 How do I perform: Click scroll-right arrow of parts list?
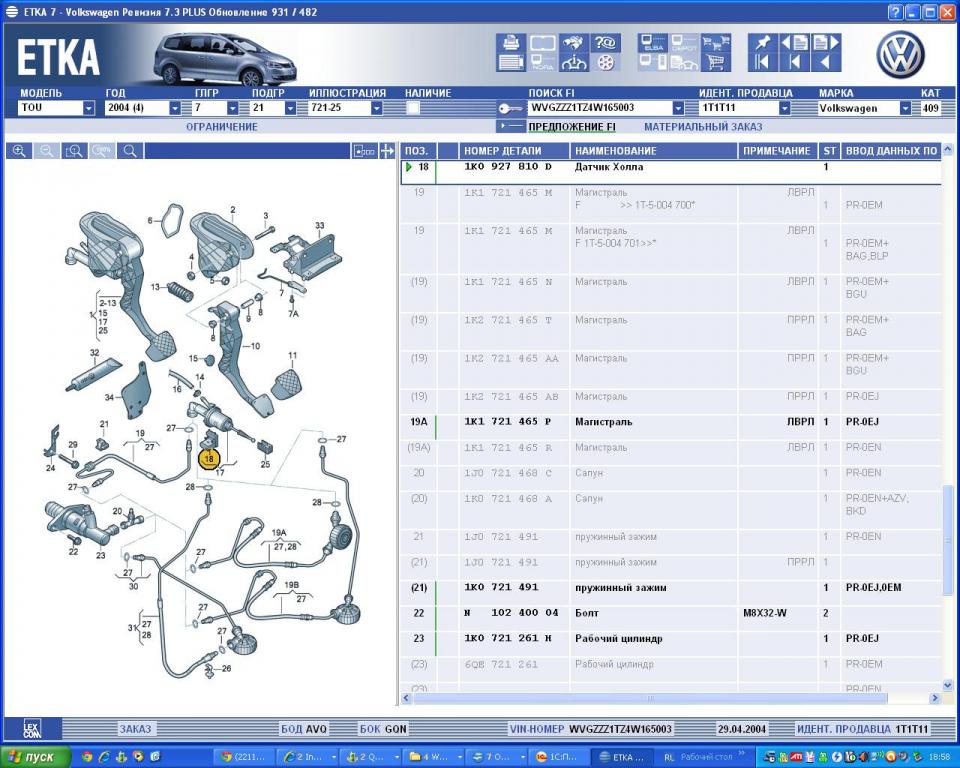coord(934,698)
